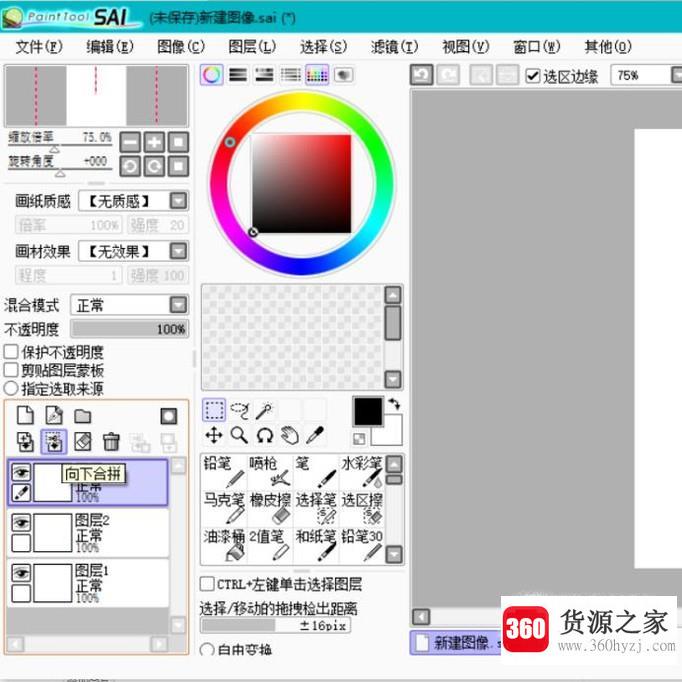Create a new normal layer

(25, 415)
